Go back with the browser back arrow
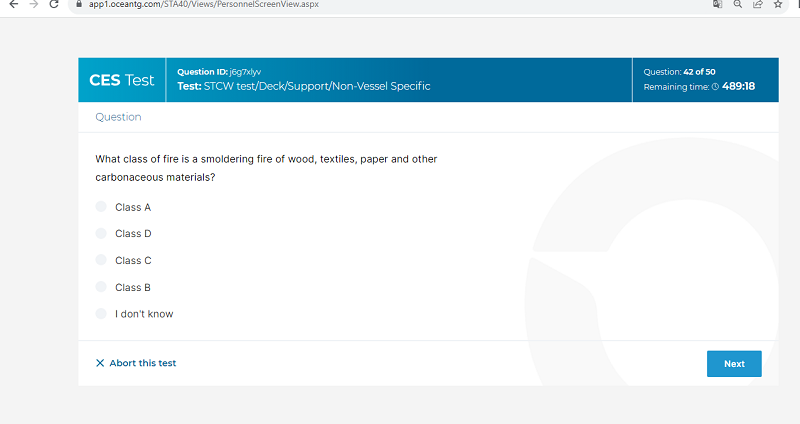This screenshot has height=424, width=800. point(14,4)
